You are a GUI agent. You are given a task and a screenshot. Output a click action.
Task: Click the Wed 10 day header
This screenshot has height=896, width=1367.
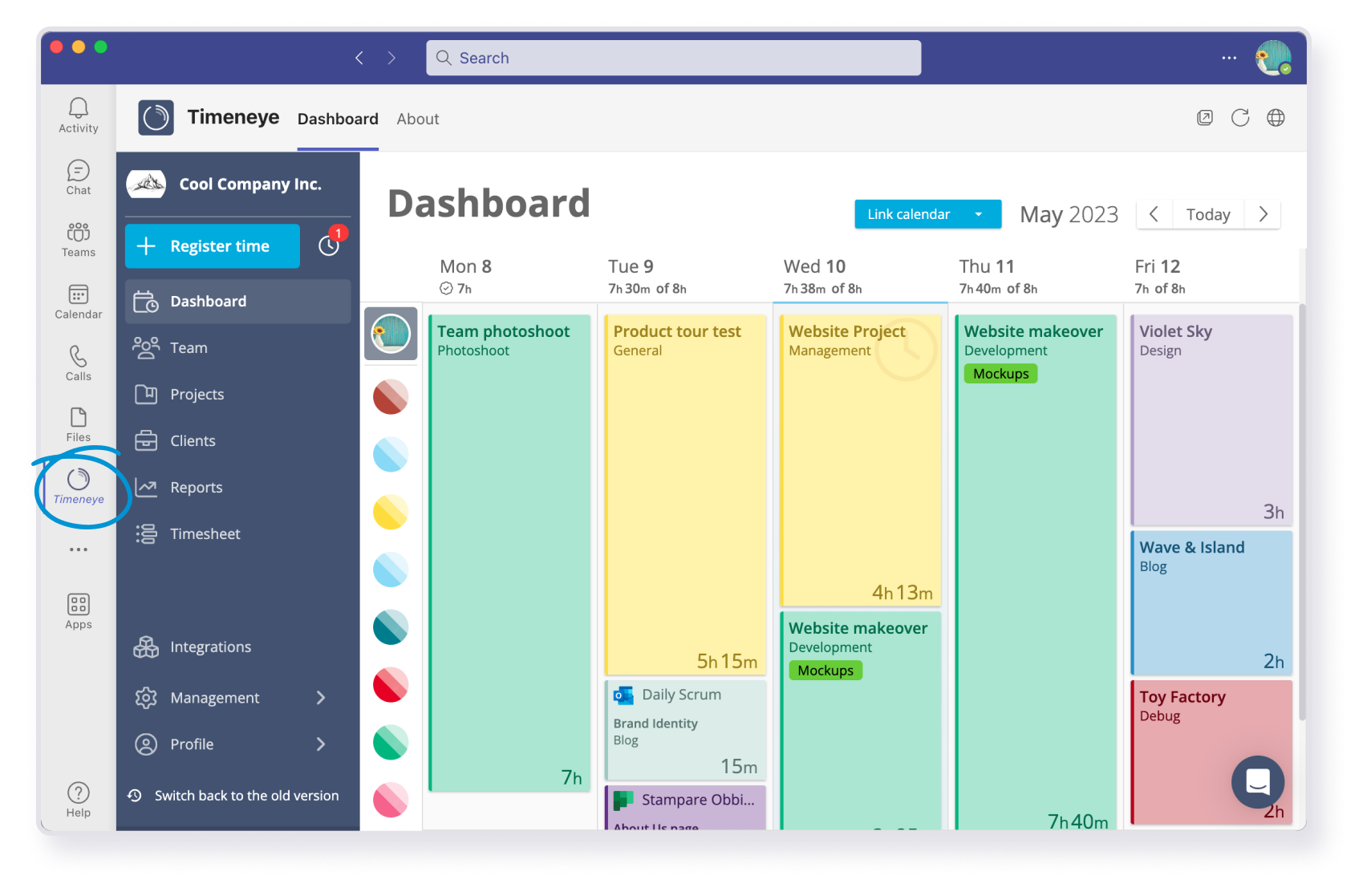click(814, 266)
